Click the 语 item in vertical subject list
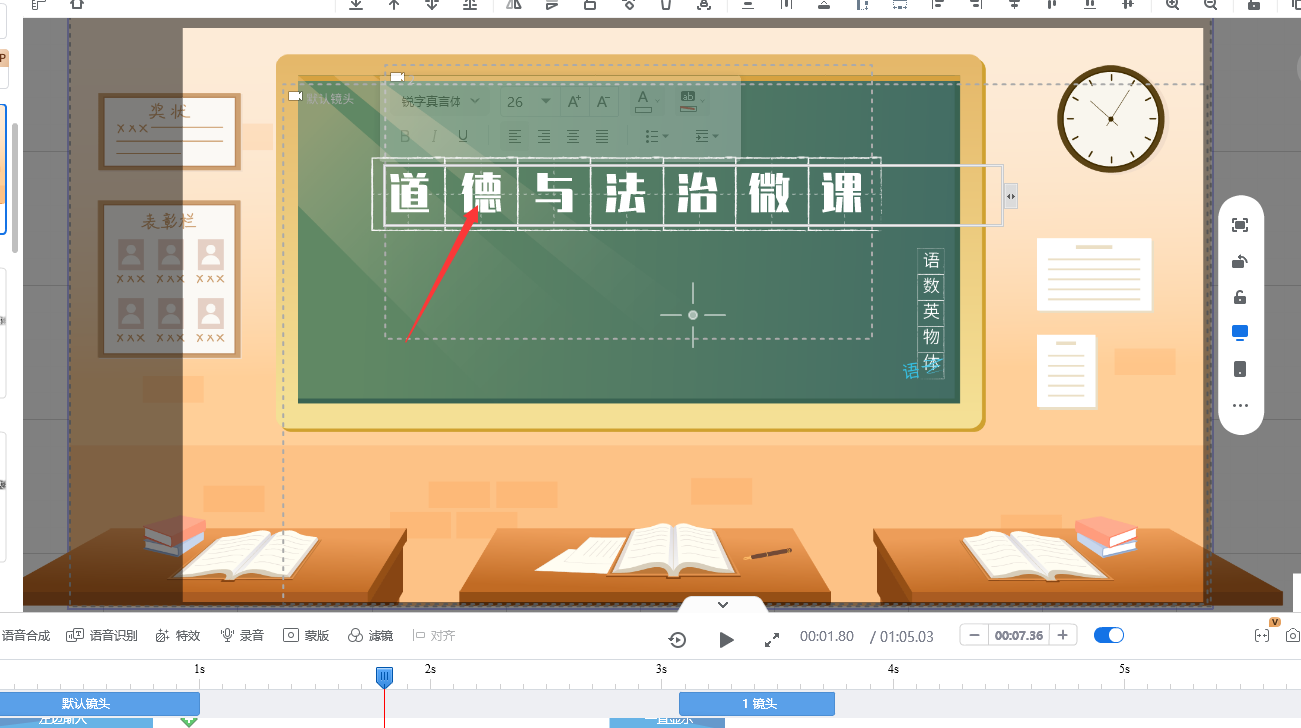The width and height of the screenshot is (1301, 728). click(931, 260)
